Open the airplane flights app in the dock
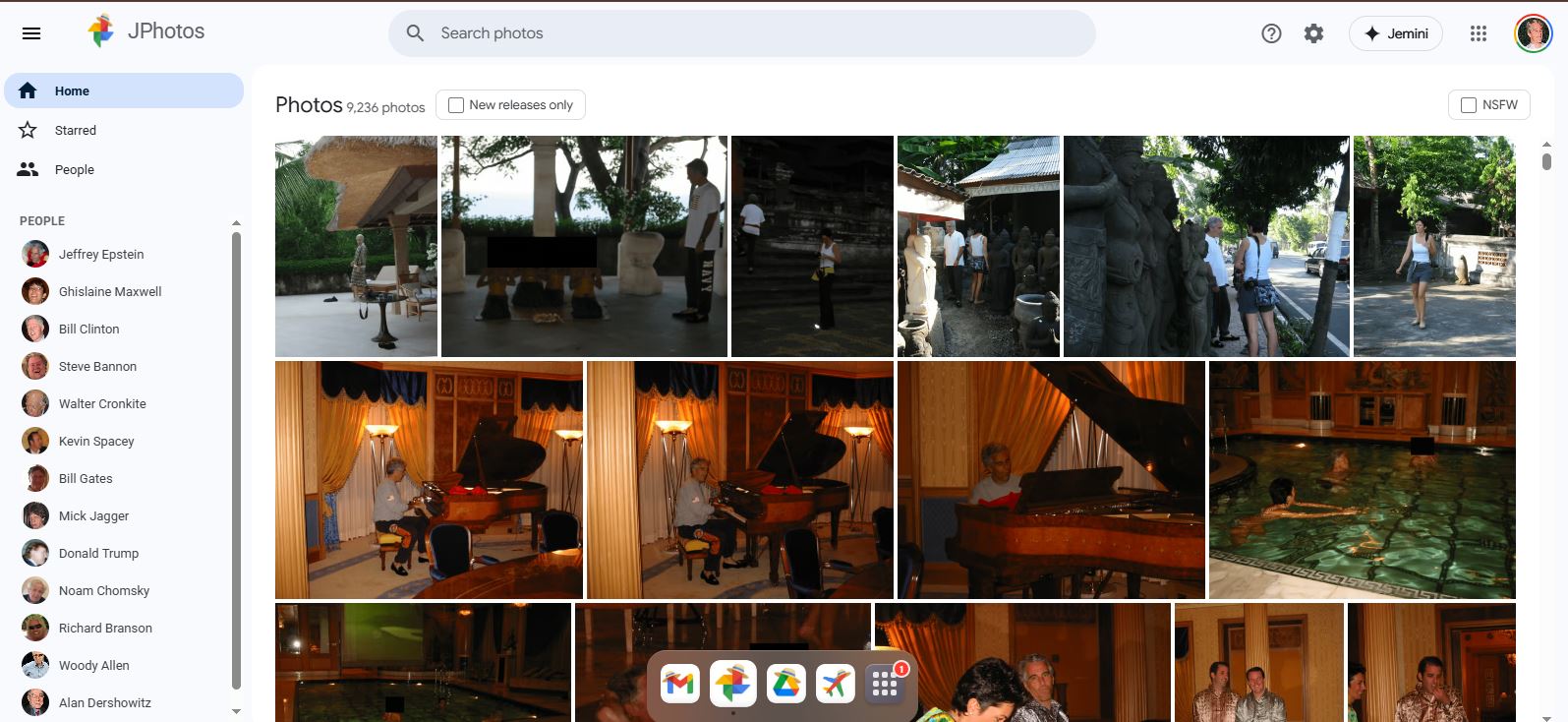 [835, 684]
